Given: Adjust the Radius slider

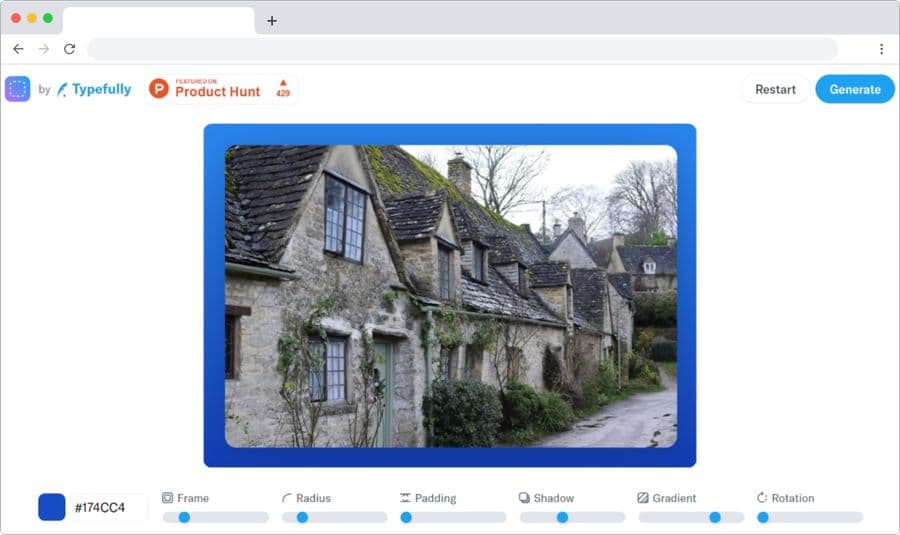Looking at the screenshot, I should [x=335, y=517].
